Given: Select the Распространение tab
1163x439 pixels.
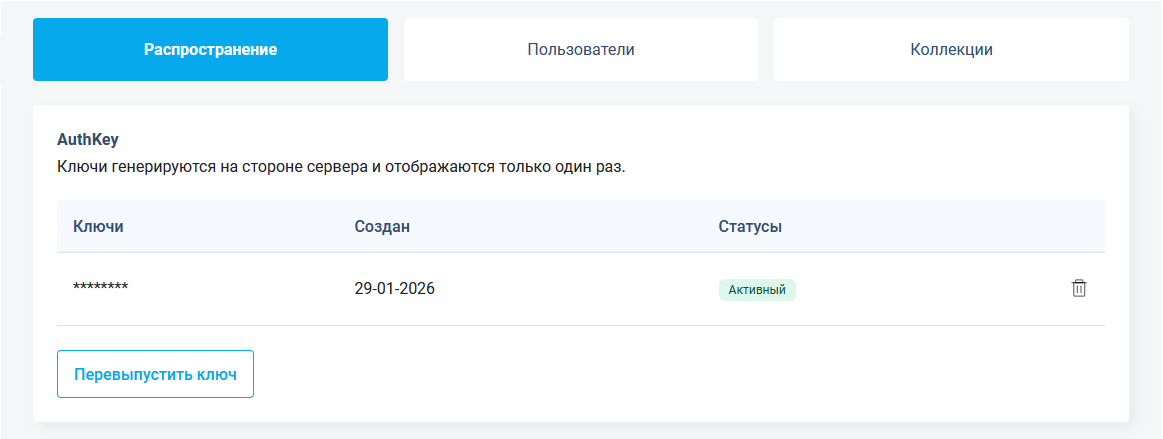Looking at the screenshot, I should click(210, 49).
